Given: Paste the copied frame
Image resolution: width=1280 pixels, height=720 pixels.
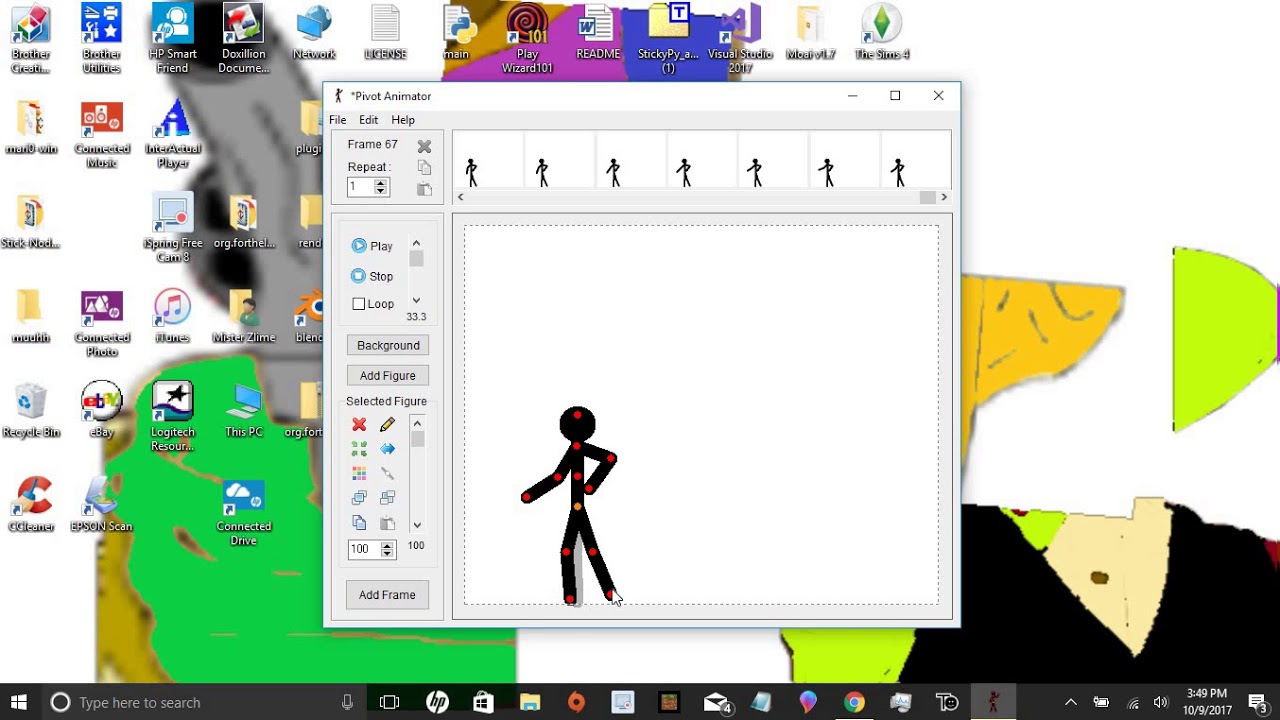Looking at the screenshot, I should (424, 189).
